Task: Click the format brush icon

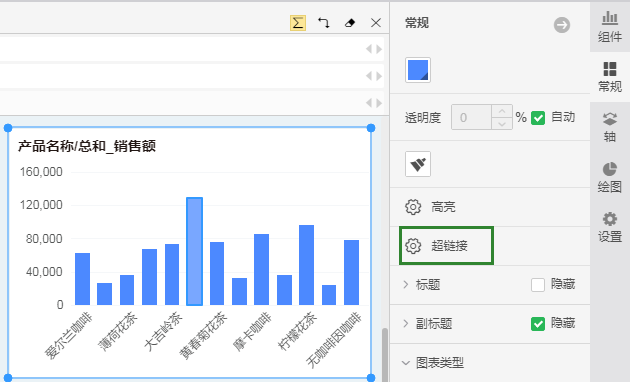Action: [418, 164]
